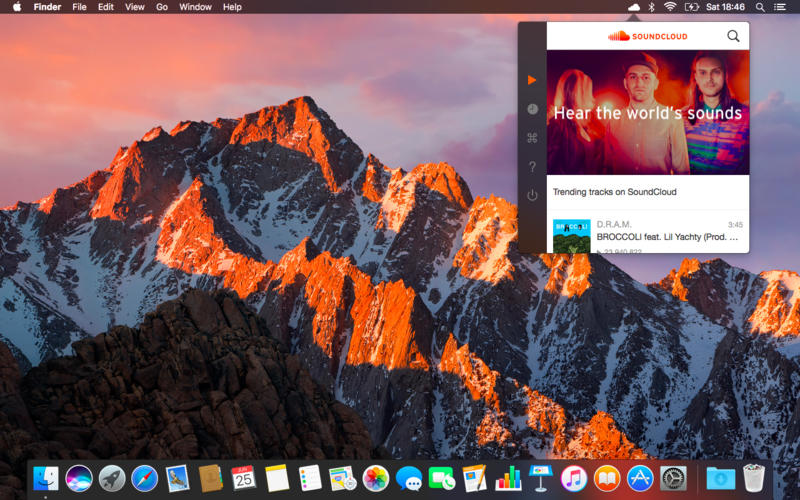Image resolution: width=800 pixels, height=500 pixels.
Task: Click the Sat 18:46 clock
Action: [x=725, y=7]
